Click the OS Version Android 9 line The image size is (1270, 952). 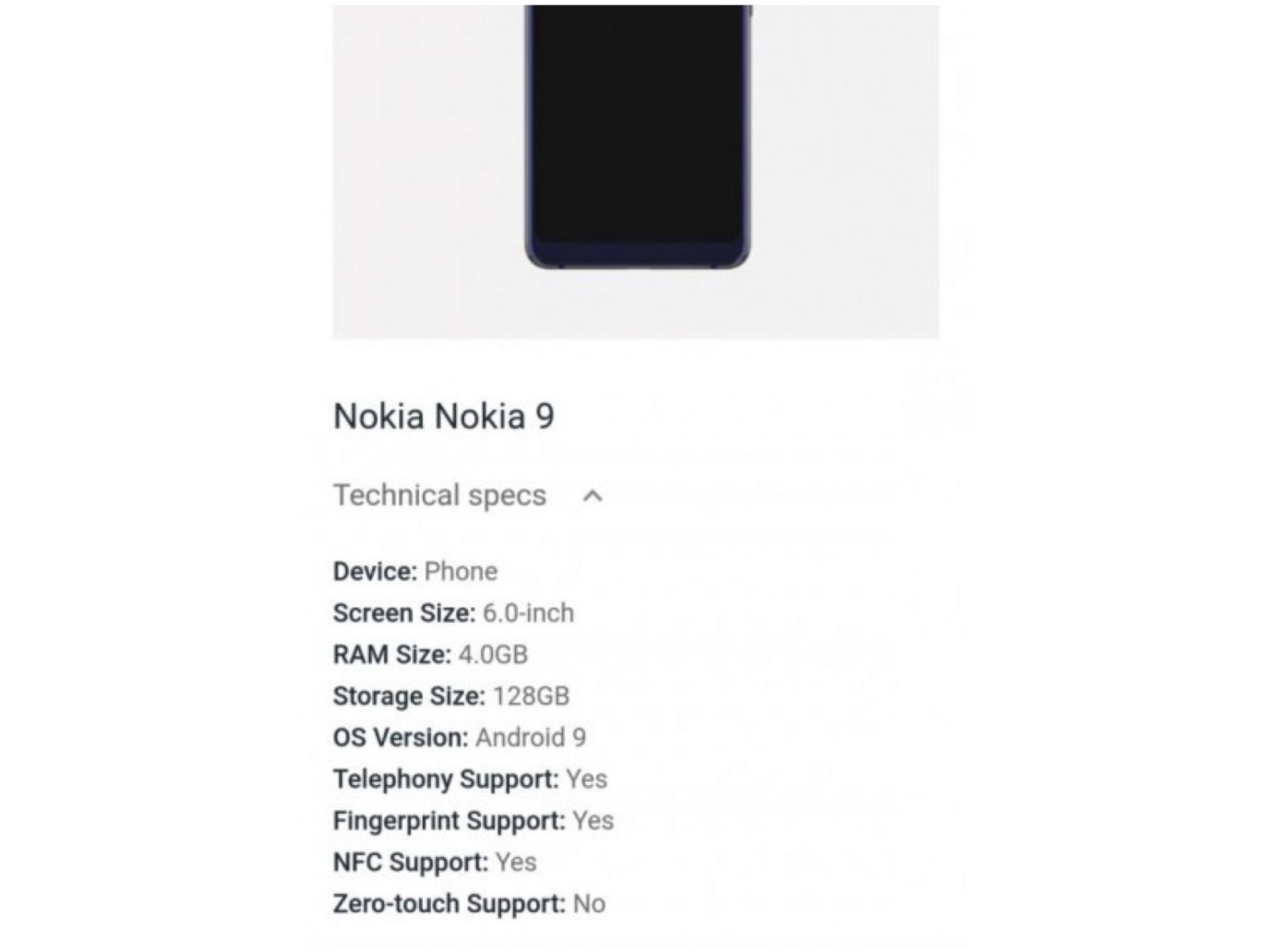(460, 738)
